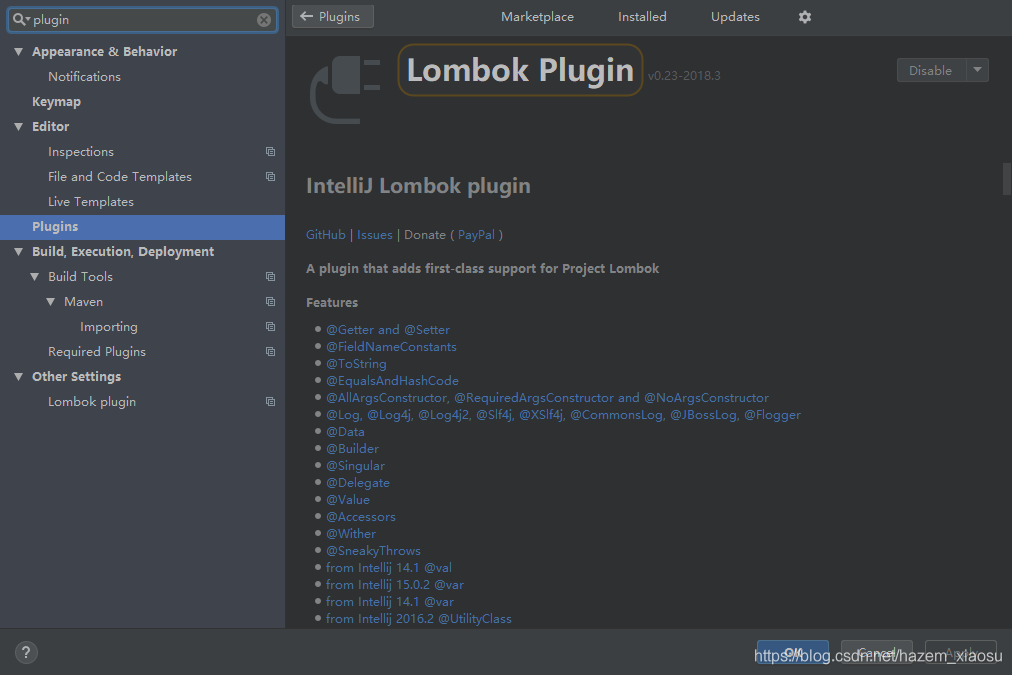The height and width of the screenshot is (675, 1012).
Task: Collapse the Maven node
Action: click(50, 302)
